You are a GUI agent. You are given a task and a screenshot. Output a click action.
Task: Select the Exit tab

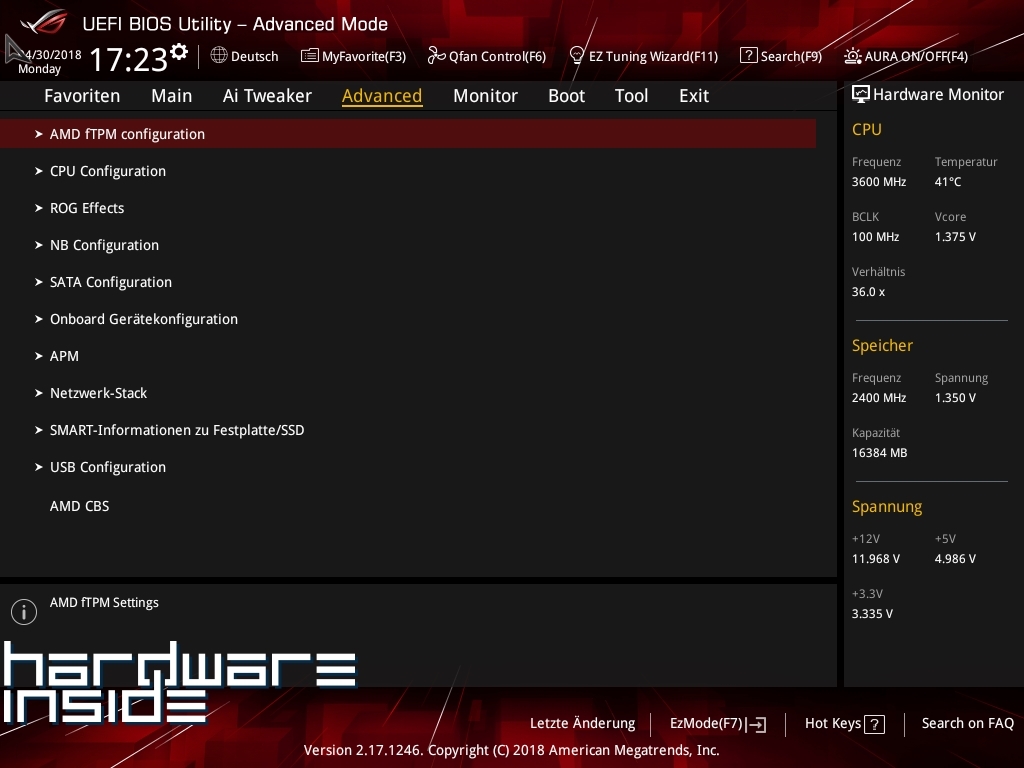(x=694, y=96)
